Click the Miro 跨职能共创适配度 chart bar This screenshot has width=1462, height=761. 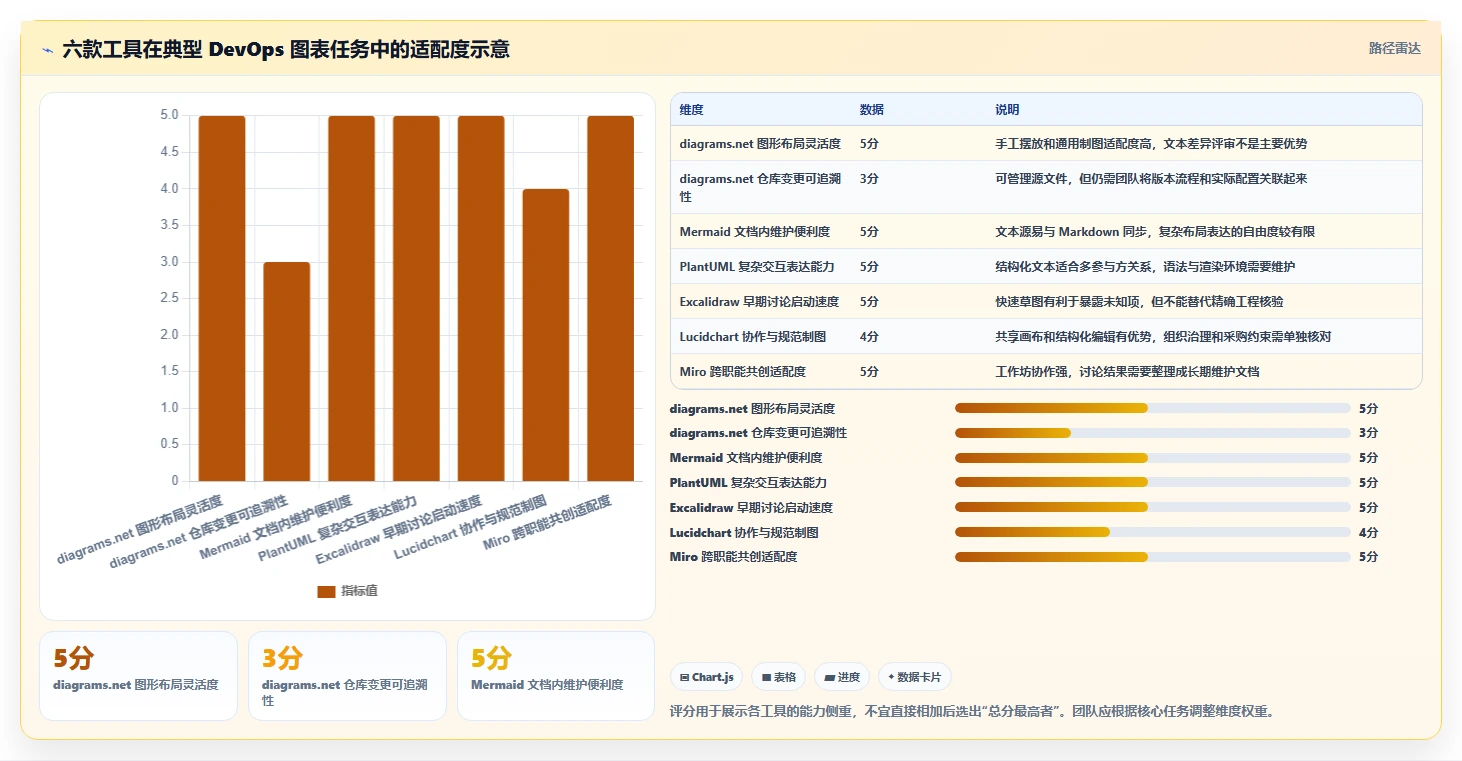pos(610,298)
